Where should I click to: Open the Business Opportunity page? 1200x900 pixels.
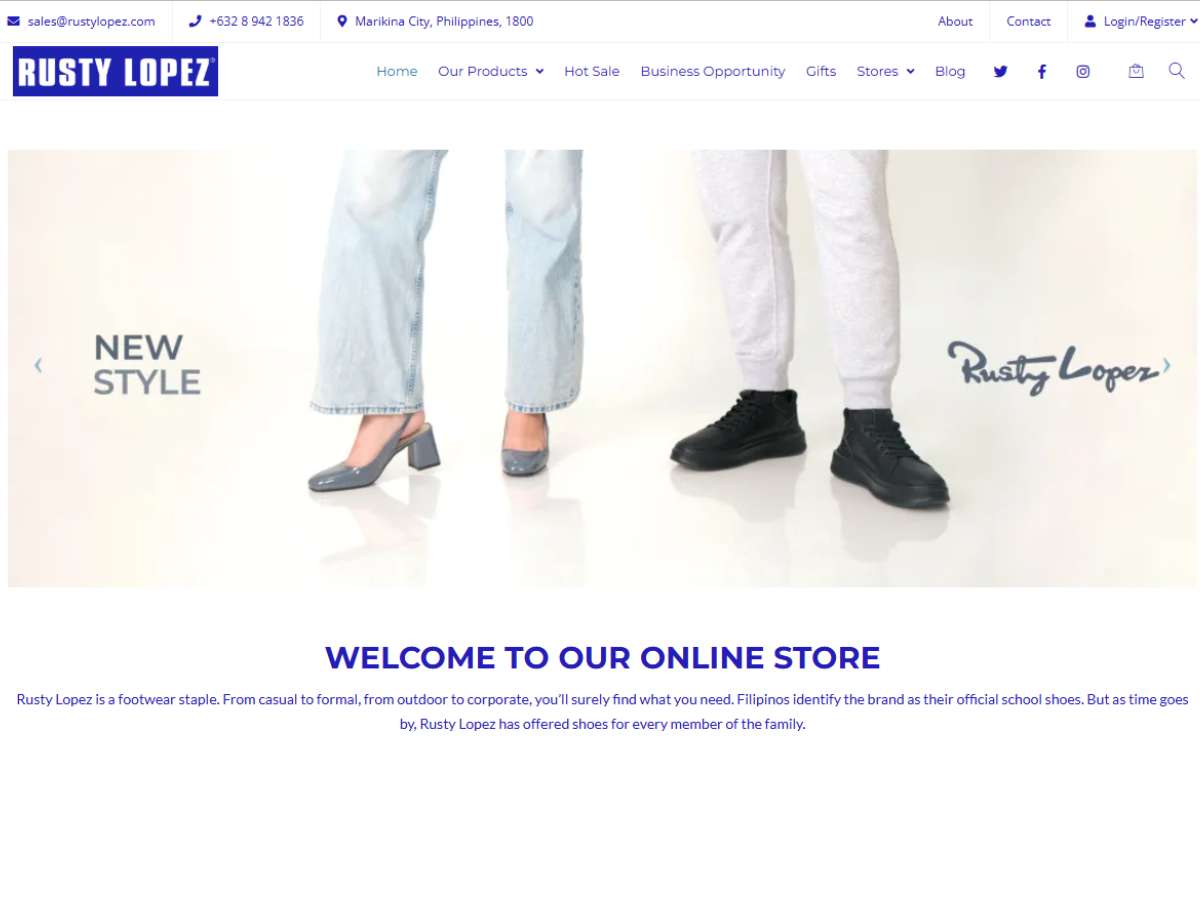tap(713, 71)
